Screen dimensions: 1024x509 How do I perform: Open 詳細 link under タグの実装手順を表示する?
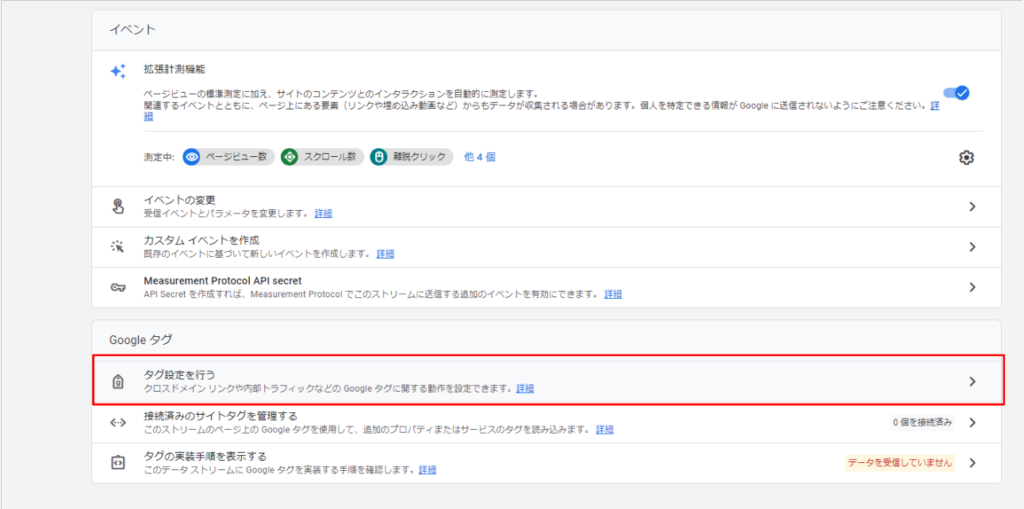tap(428, 470)
